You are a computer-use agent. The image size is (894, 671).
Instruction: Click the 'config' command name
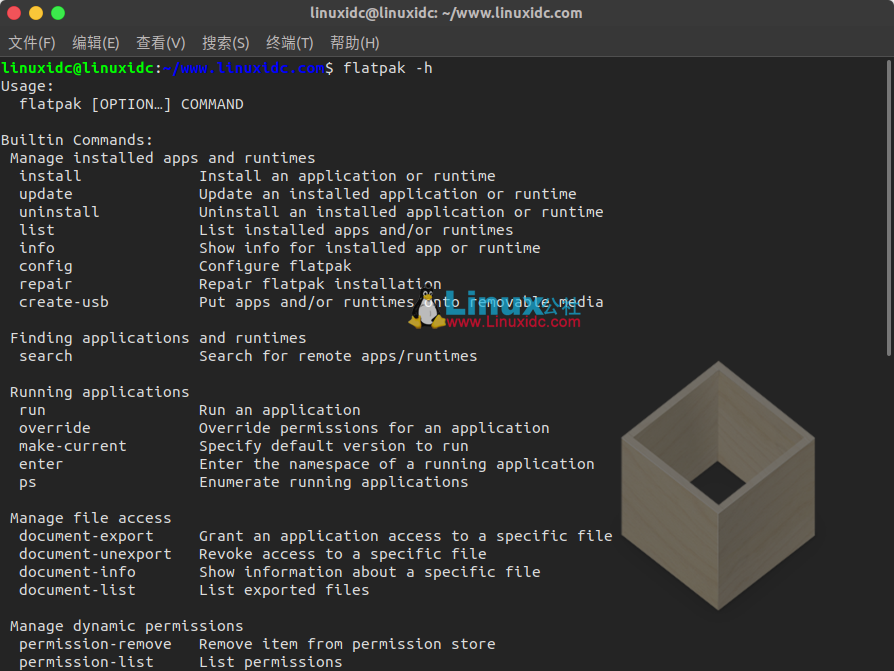46,266
